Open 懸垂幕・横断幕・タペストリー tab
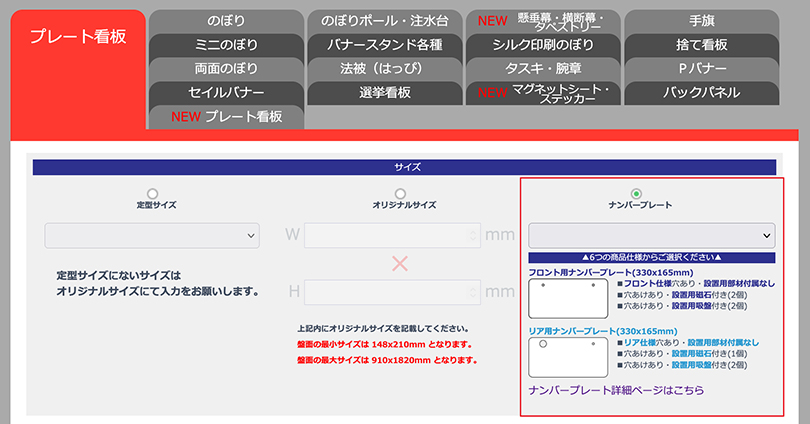 point(543,21)
